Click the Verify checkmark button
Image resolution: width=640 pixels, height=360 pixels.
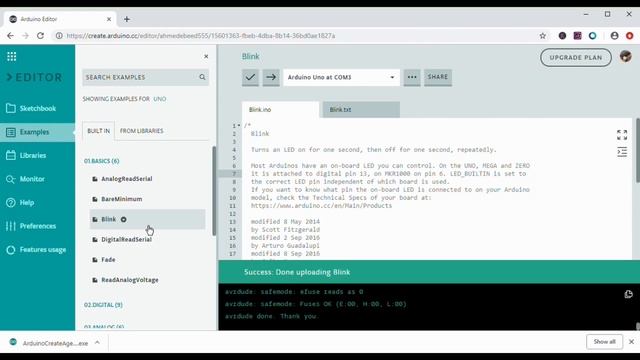tap(250, 77)
